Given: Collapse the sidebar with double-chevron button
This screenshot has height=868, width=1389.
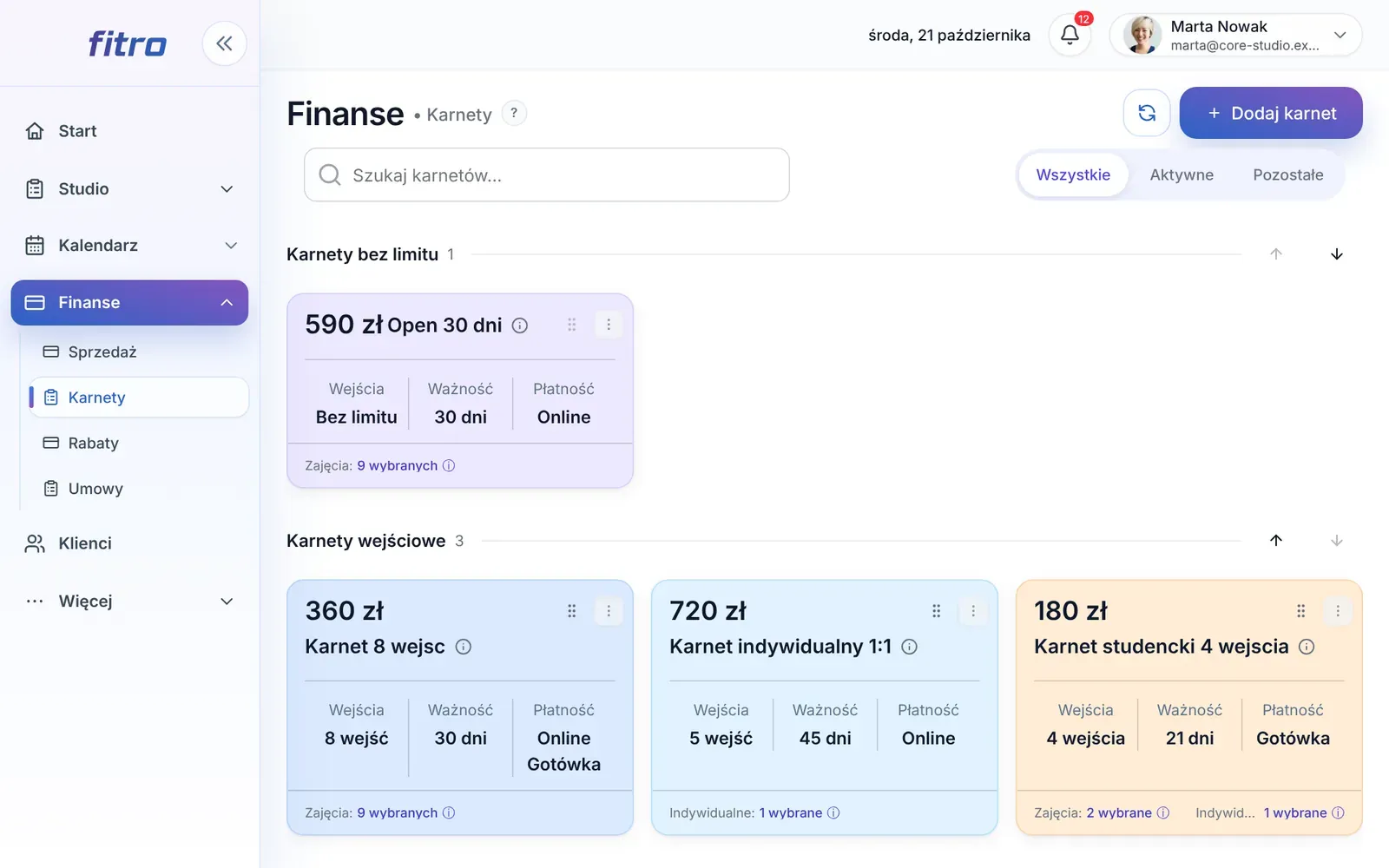Looking at the screenshot, I should (224, 43).
